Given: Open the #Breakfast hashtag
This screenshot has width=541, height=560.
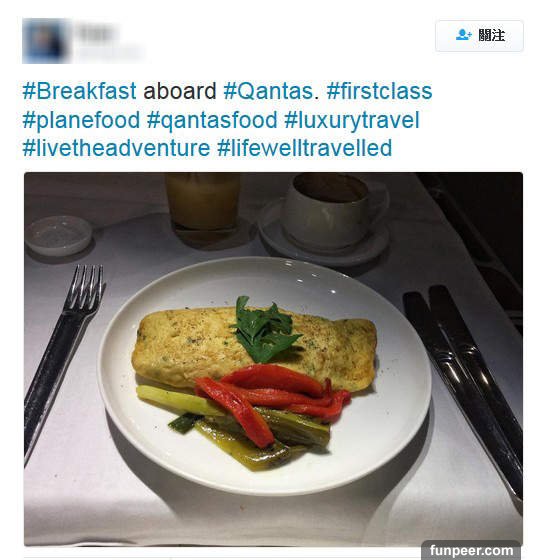Looking at the screenshot, I should (79, 91).
